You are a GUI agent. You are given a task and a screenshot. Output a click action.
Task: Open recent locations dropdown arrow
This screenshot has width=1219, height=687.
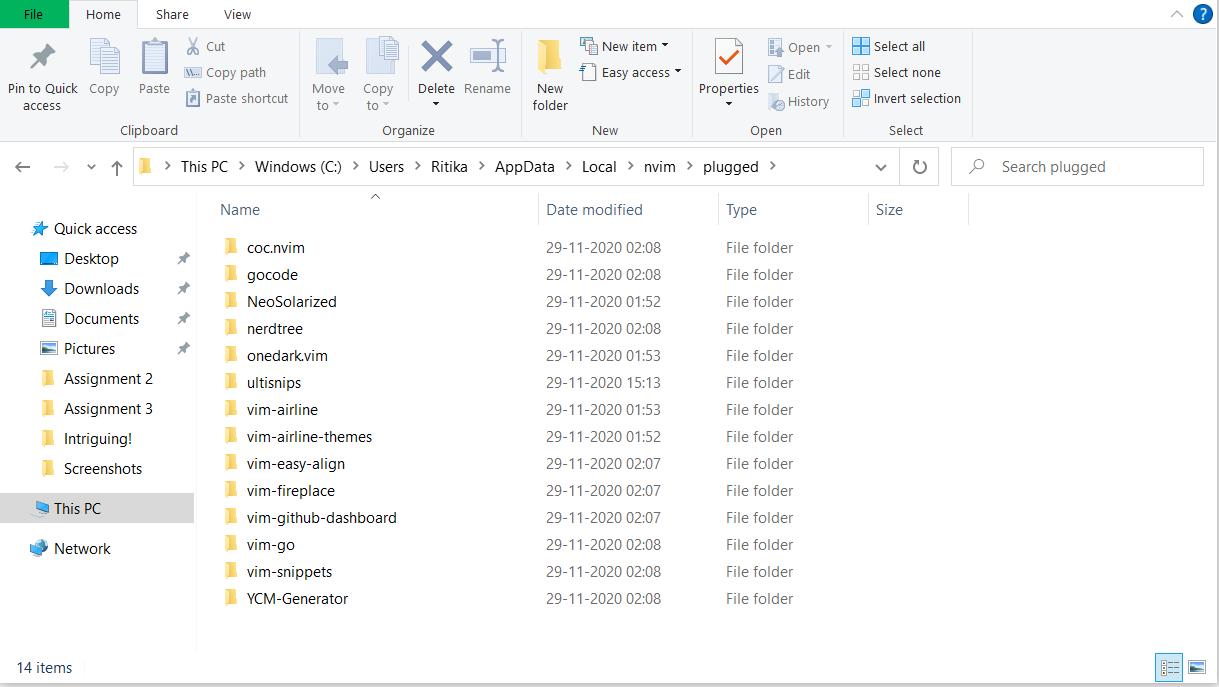pos(92,167)
